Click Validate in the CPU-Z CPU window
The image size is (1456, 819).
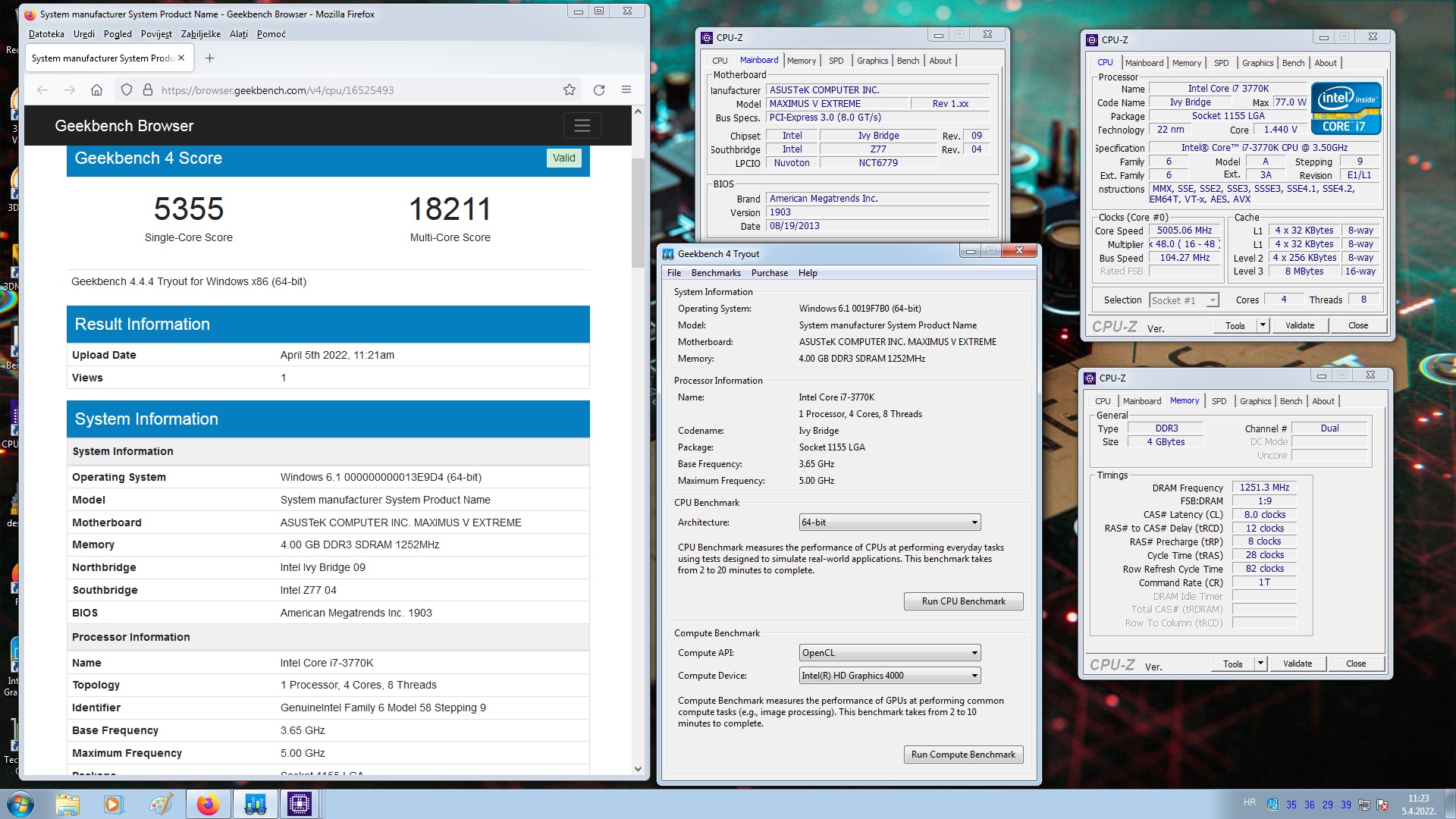coord(1300,325)
